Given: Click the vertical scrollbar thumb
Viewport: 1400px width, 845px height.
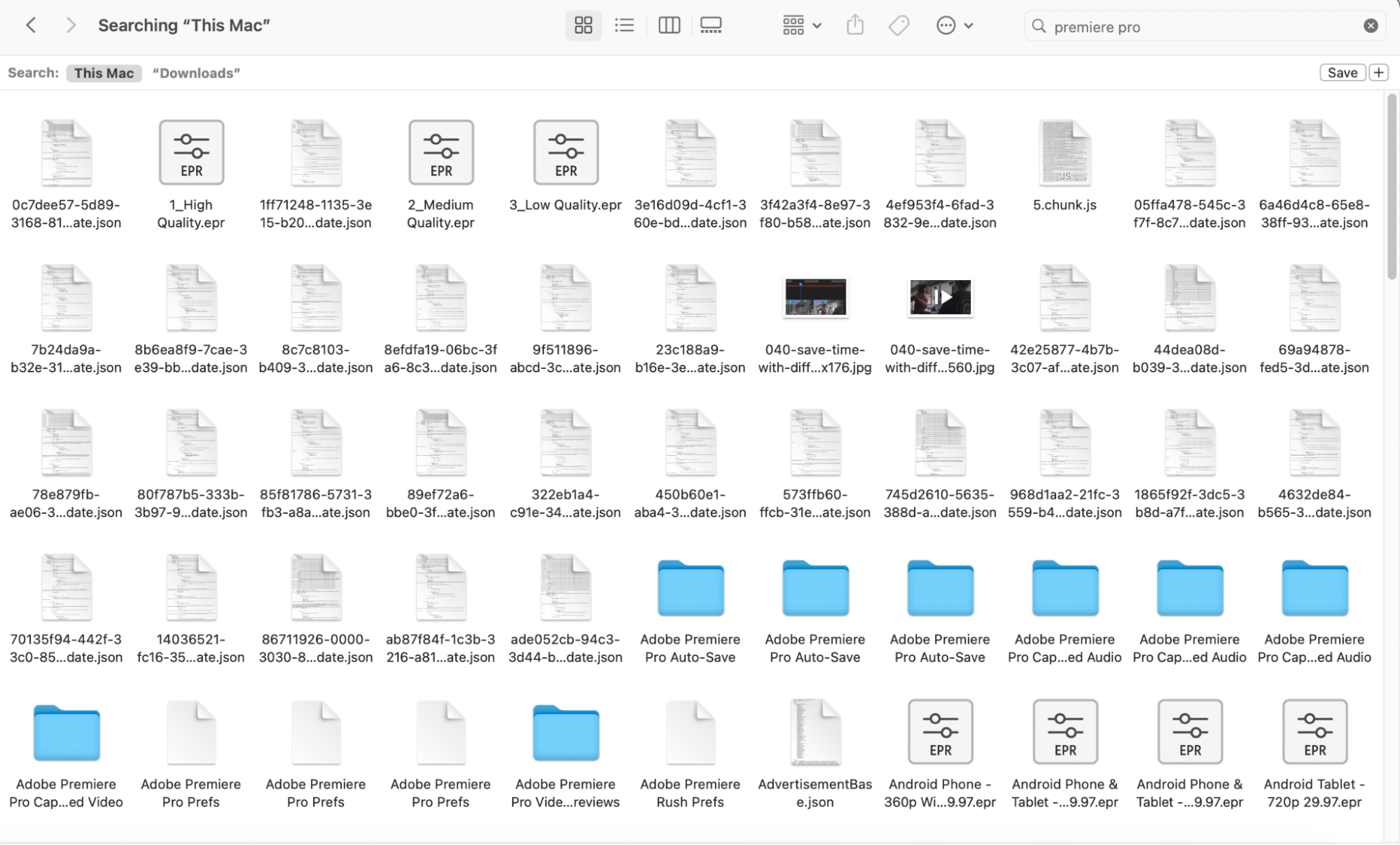Looking at the screenshot, I should 1392,188.
